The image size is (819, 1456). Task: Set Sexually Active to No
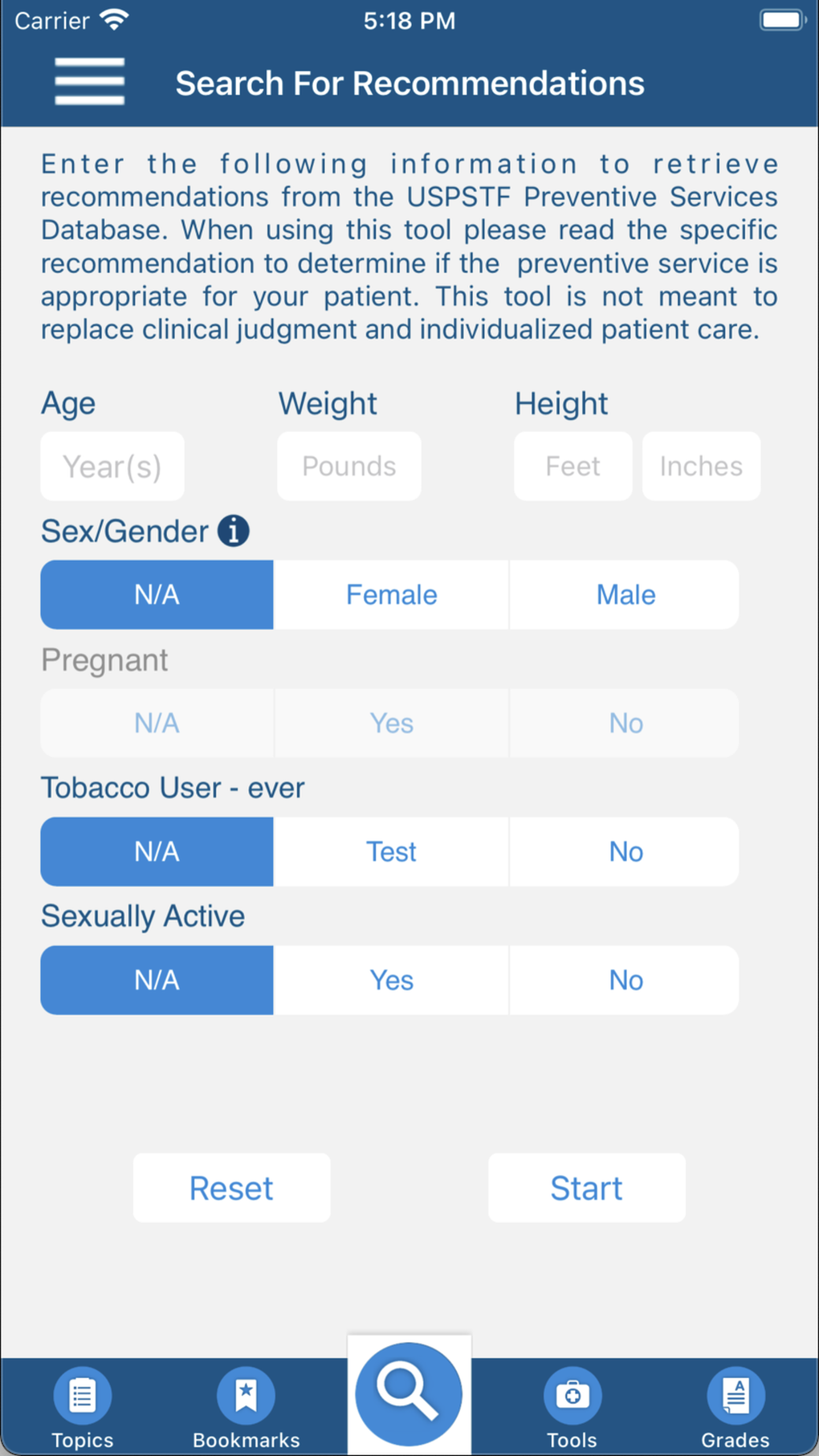click(625, 981)
